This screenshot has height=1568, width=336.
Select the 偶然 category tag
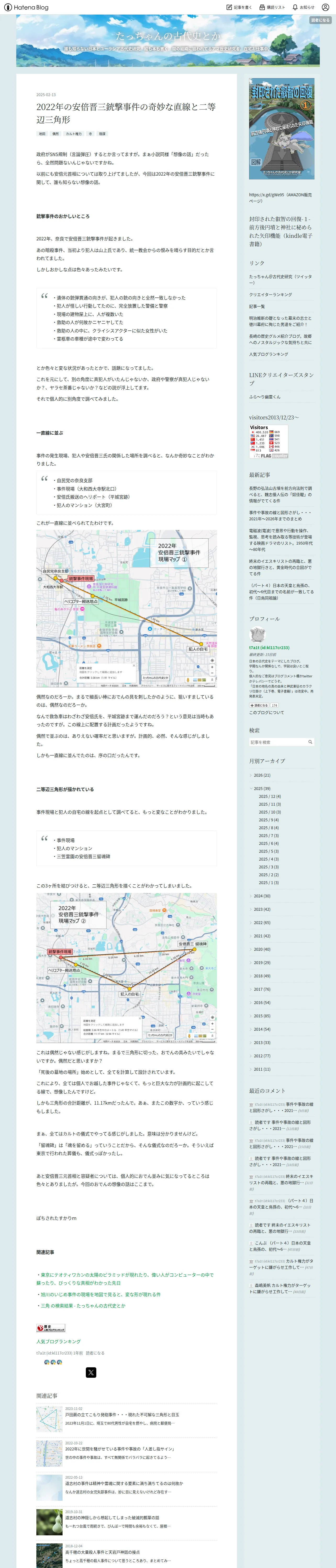(55, 134)
